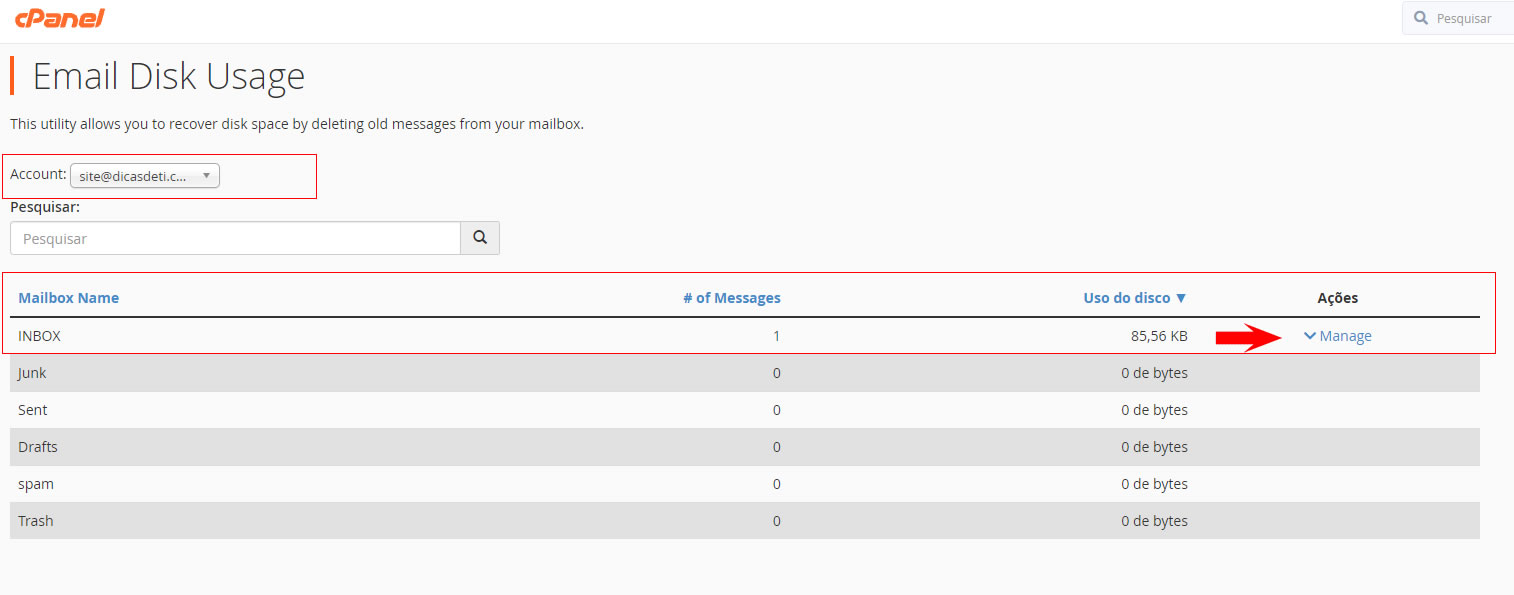Click the magnifier icon in top search bar
This screenshot has height=595, width=1514.
1421,18
